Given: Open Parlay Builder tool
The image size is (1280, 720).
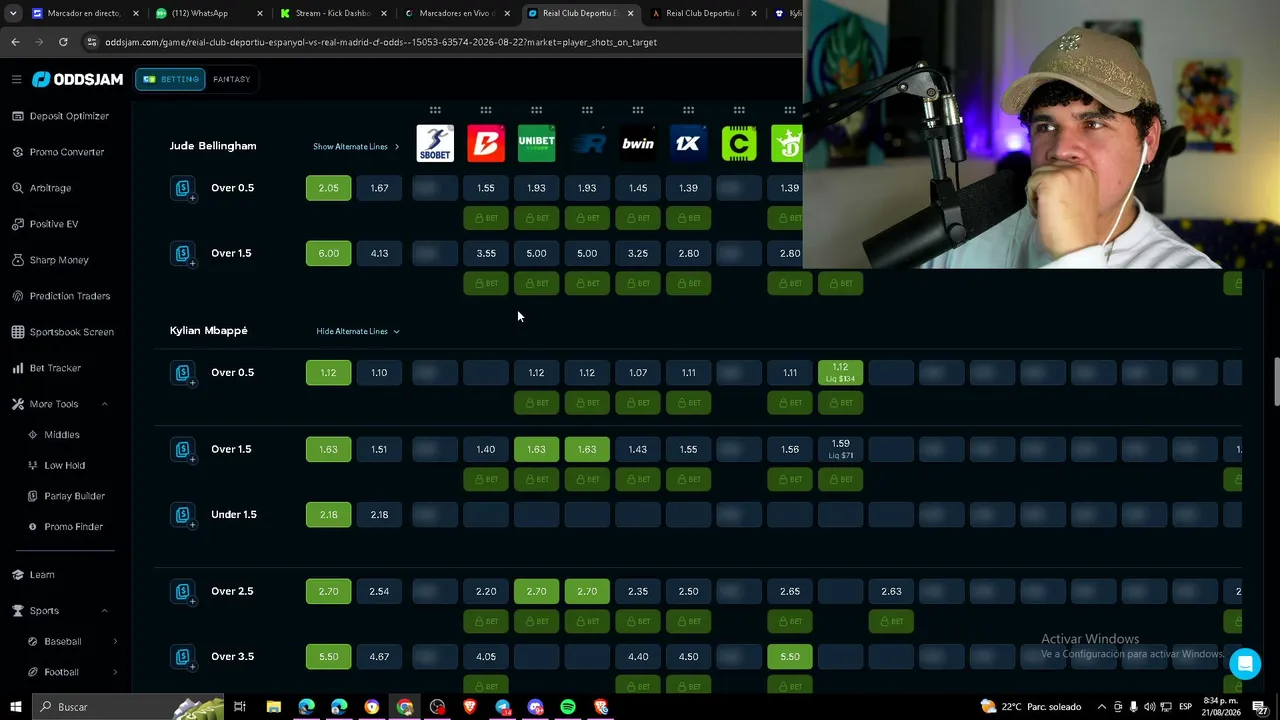Looking at the screenshot, I should pos(66,497).
